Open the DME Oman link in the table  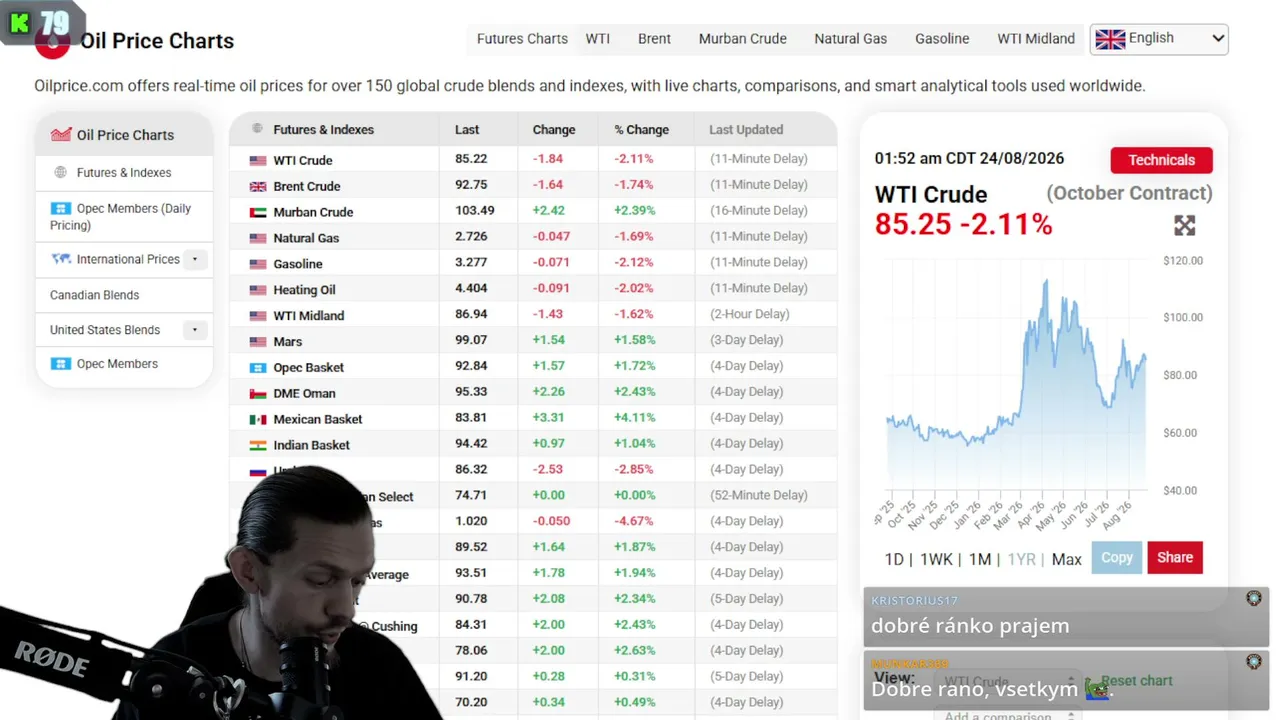[305, 394]
